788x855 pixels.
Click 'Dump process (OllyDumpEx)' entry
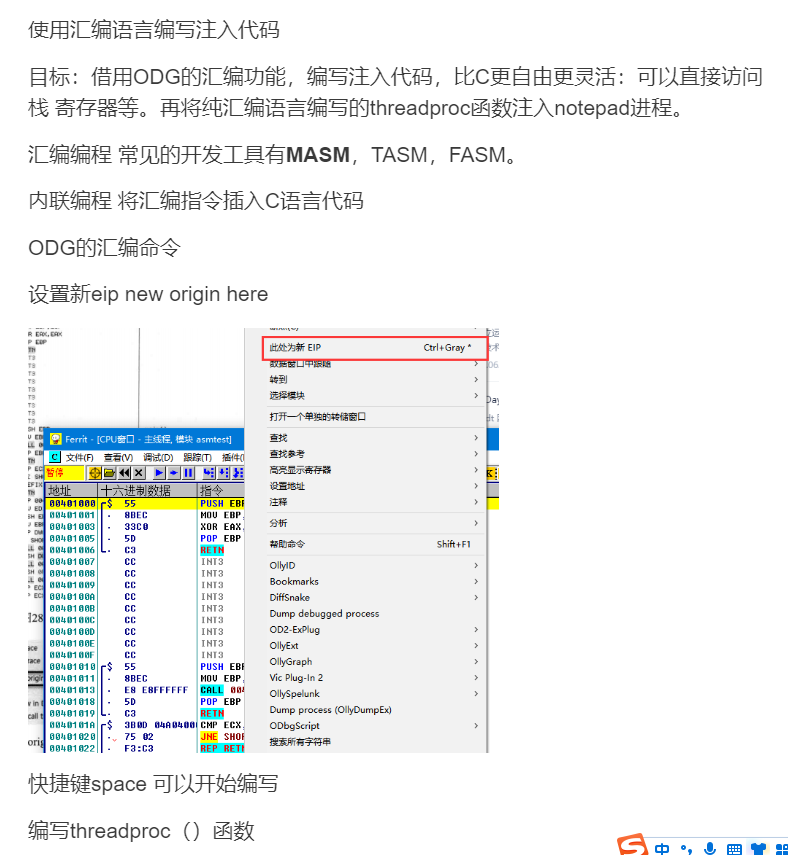330,709
